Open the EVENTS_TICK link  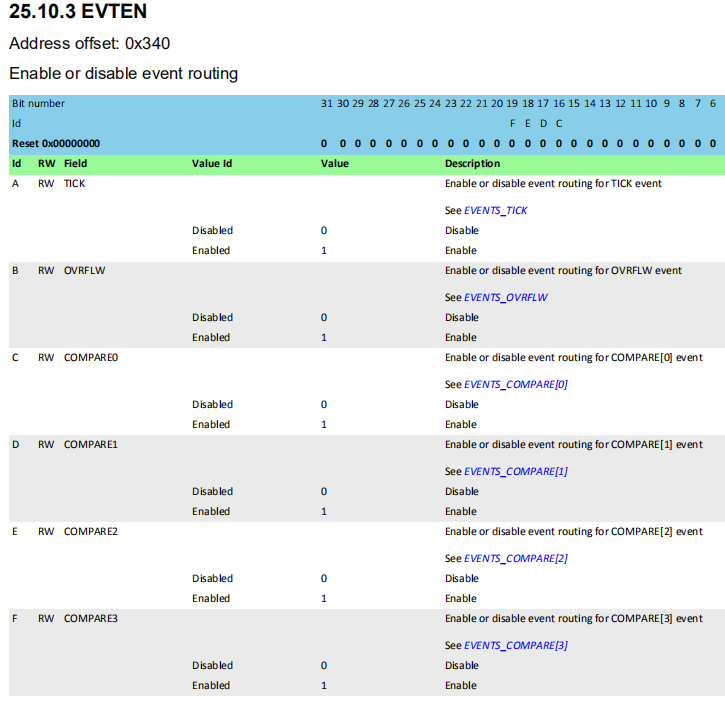click(495, 210)
